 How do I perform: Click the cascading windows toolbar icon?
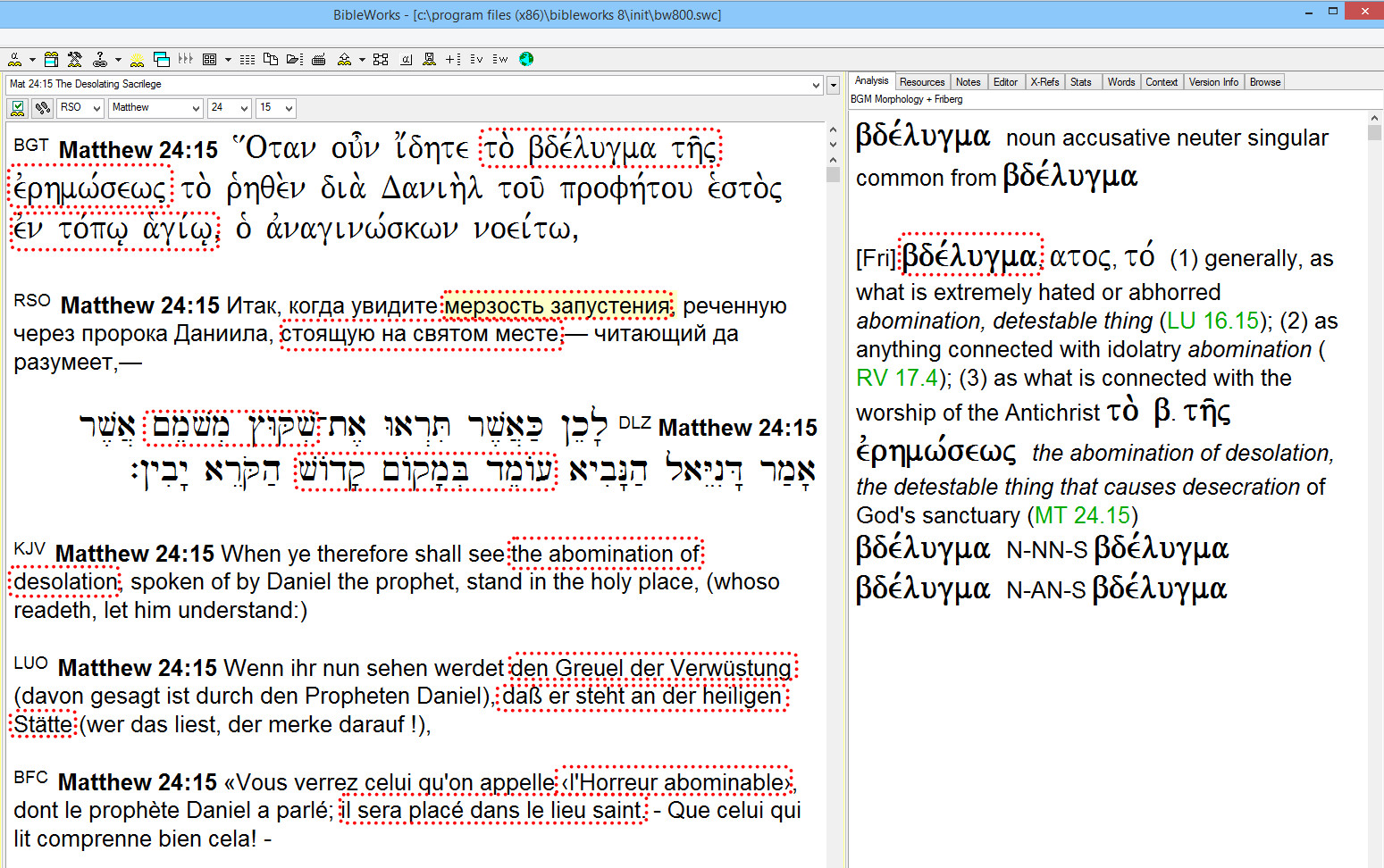[x=162, y=59]
